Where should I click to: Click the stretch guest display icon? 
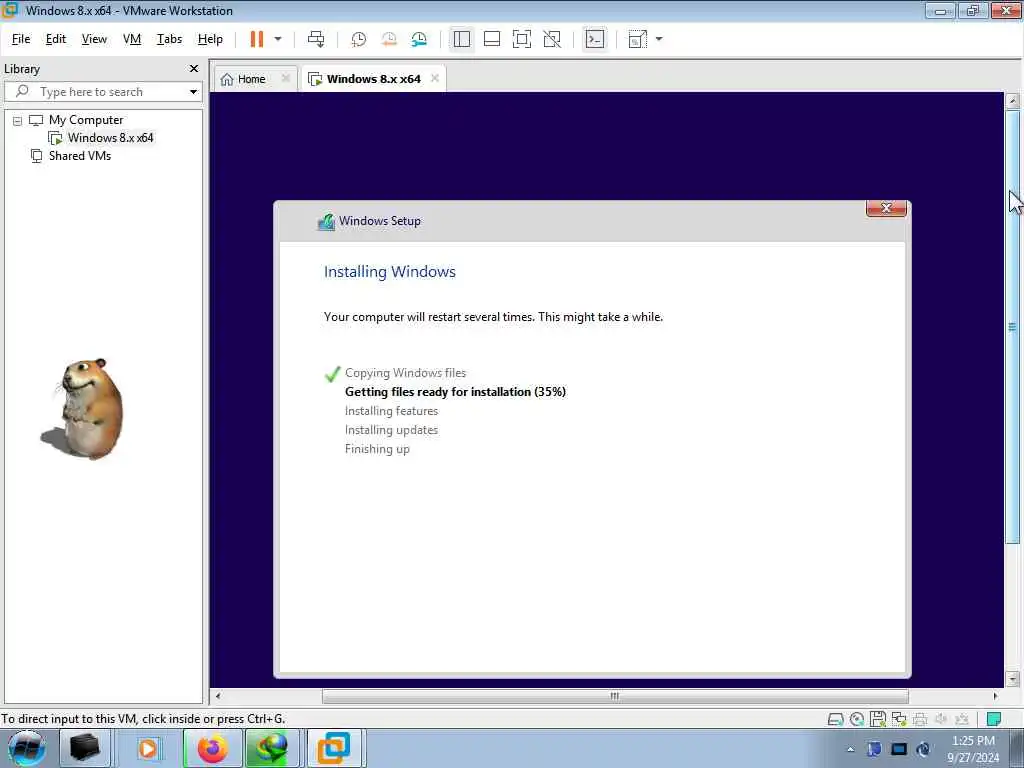coord(637,39)
